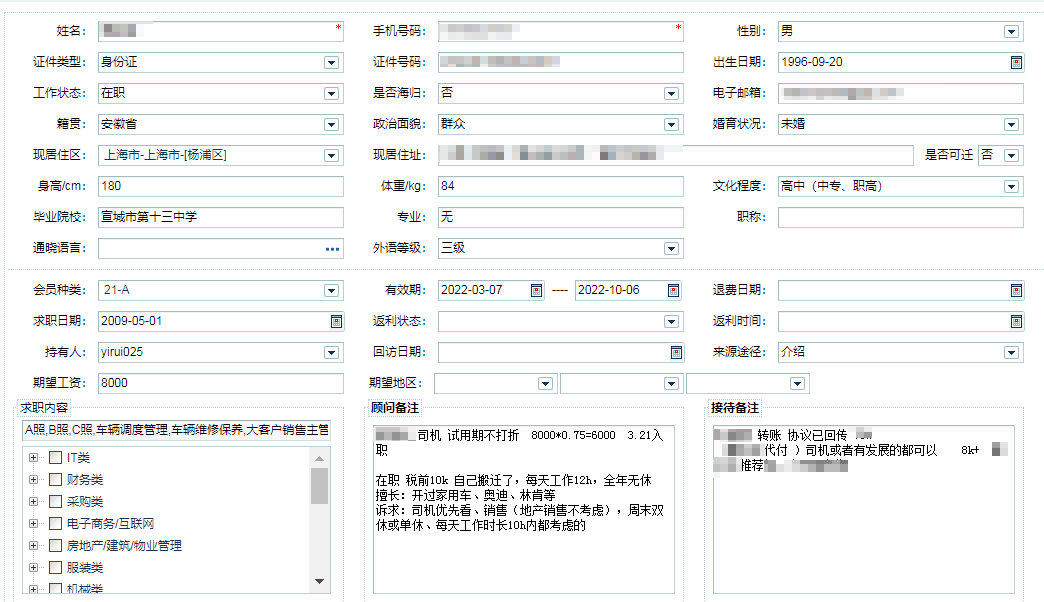This screenshot has width=1044, height=602.
Task: Click into the 手机号码 input field
Action: tap(561, 31)
